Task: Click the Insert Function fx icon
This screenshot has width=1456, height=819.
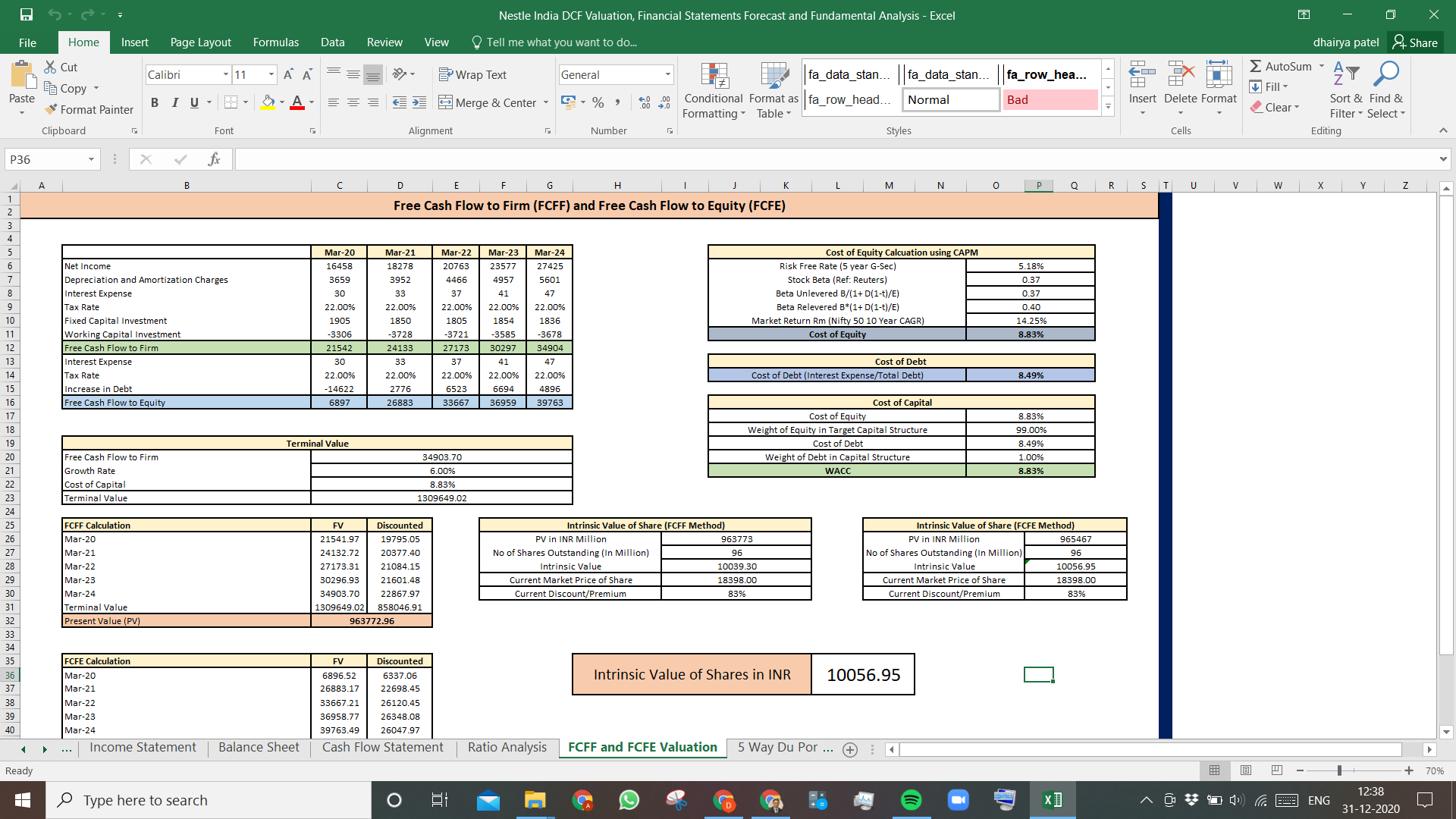Action: 214,159
